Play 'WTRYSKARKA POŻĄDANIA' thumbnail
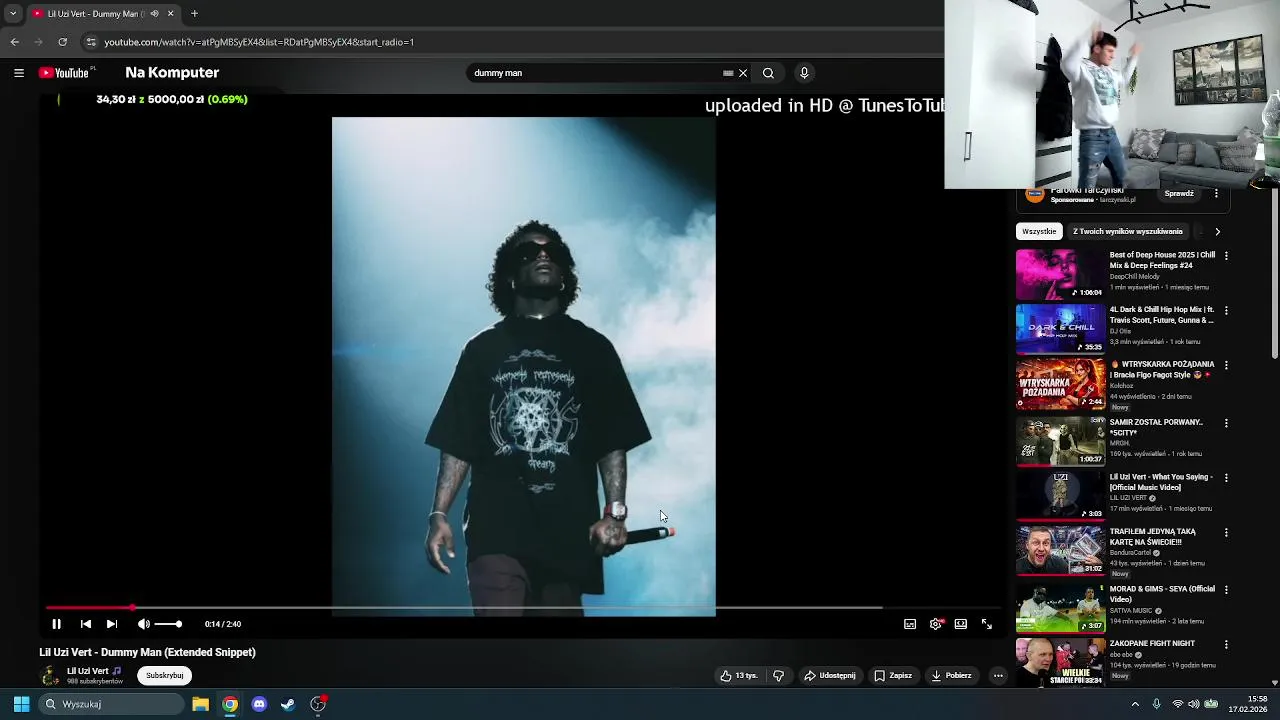1280x720 pixels. (x=1060, y=384)
